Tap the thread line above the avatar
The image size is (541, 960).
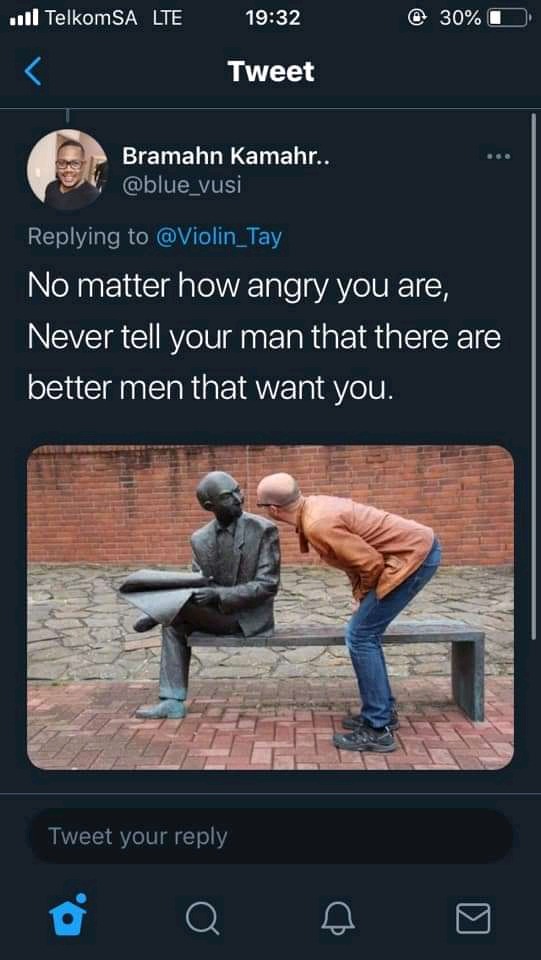67,116
